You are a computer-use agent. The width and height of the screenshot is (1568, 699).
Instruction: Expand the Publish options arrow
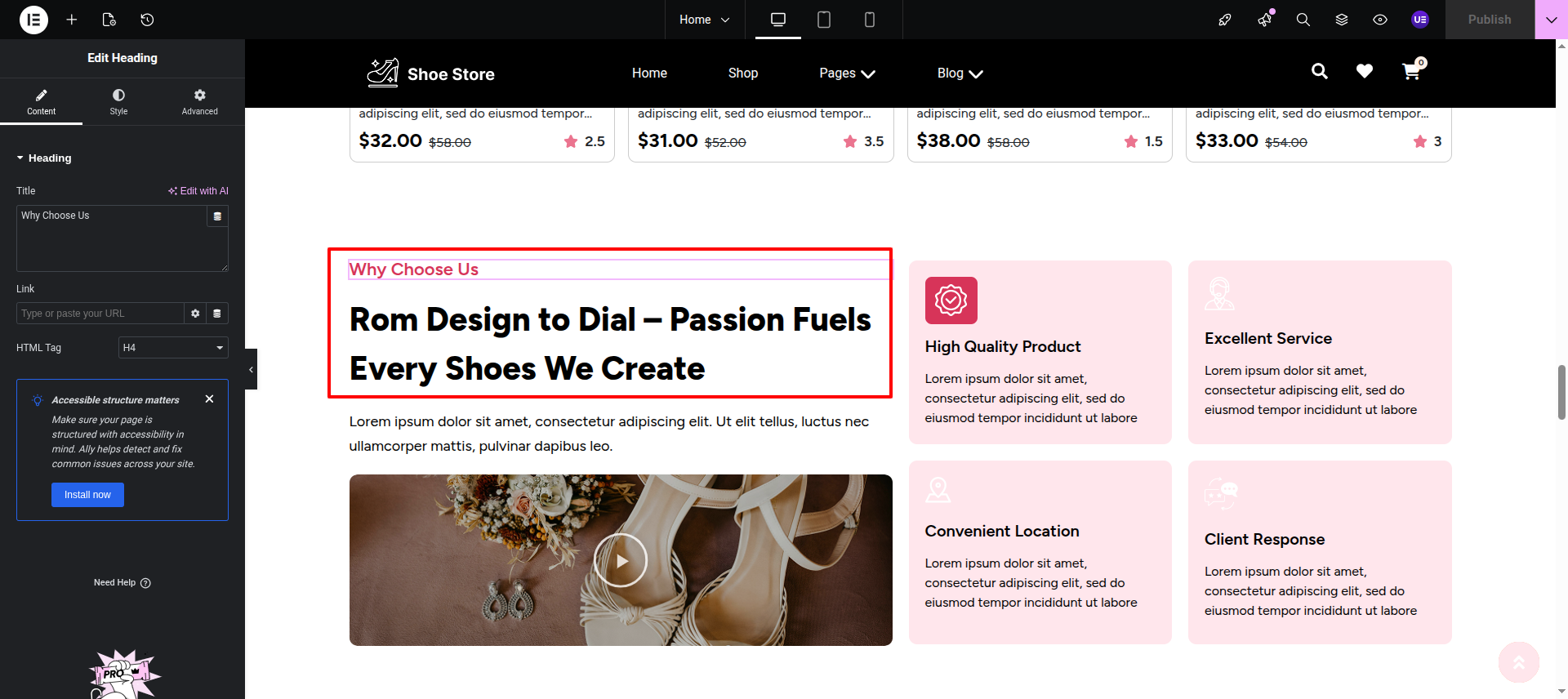(1551, 20)
